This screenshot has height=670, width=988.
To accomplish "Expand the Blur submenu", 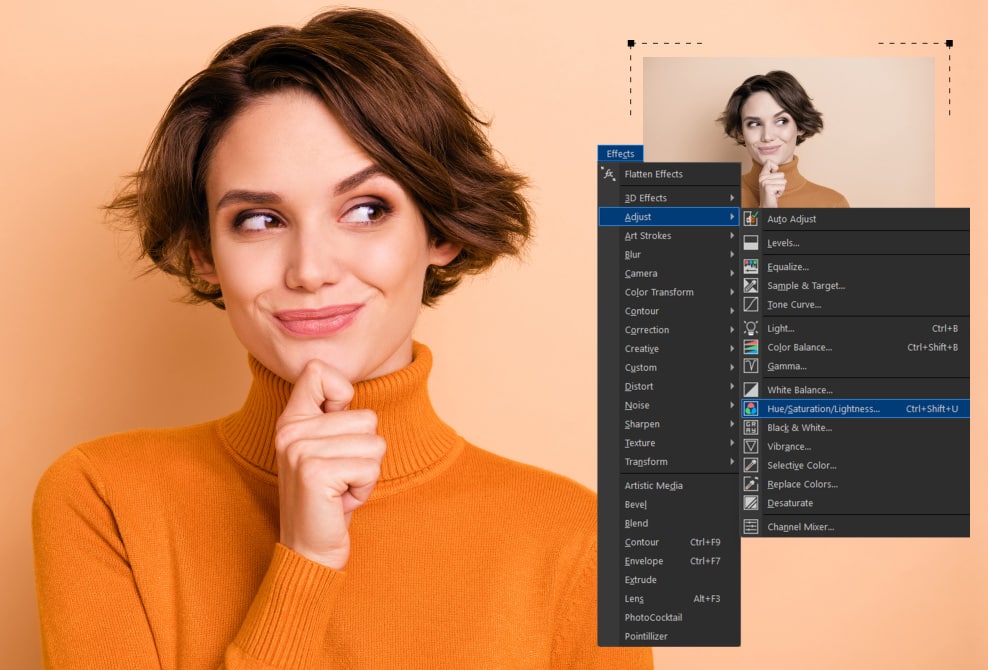I will [732, 255].
